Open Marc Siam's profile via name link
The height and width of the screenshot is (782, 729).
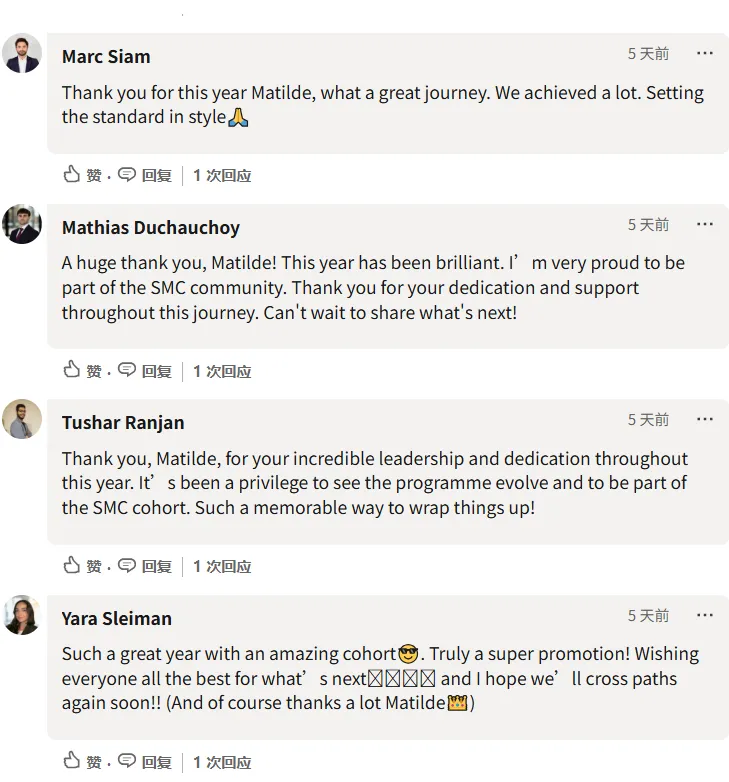[x=106, y=57]
